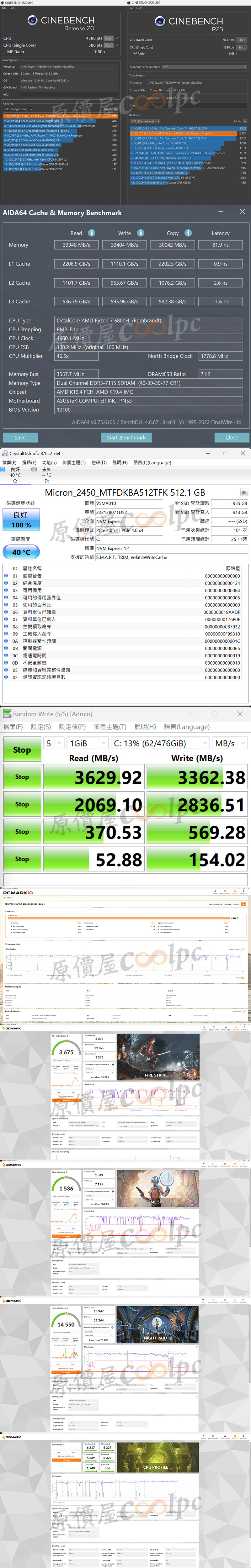Click the next disk arrow in CrystalDiskInfo
The height and width of the screenshot is (1568, 251).
tap(244, 492)
